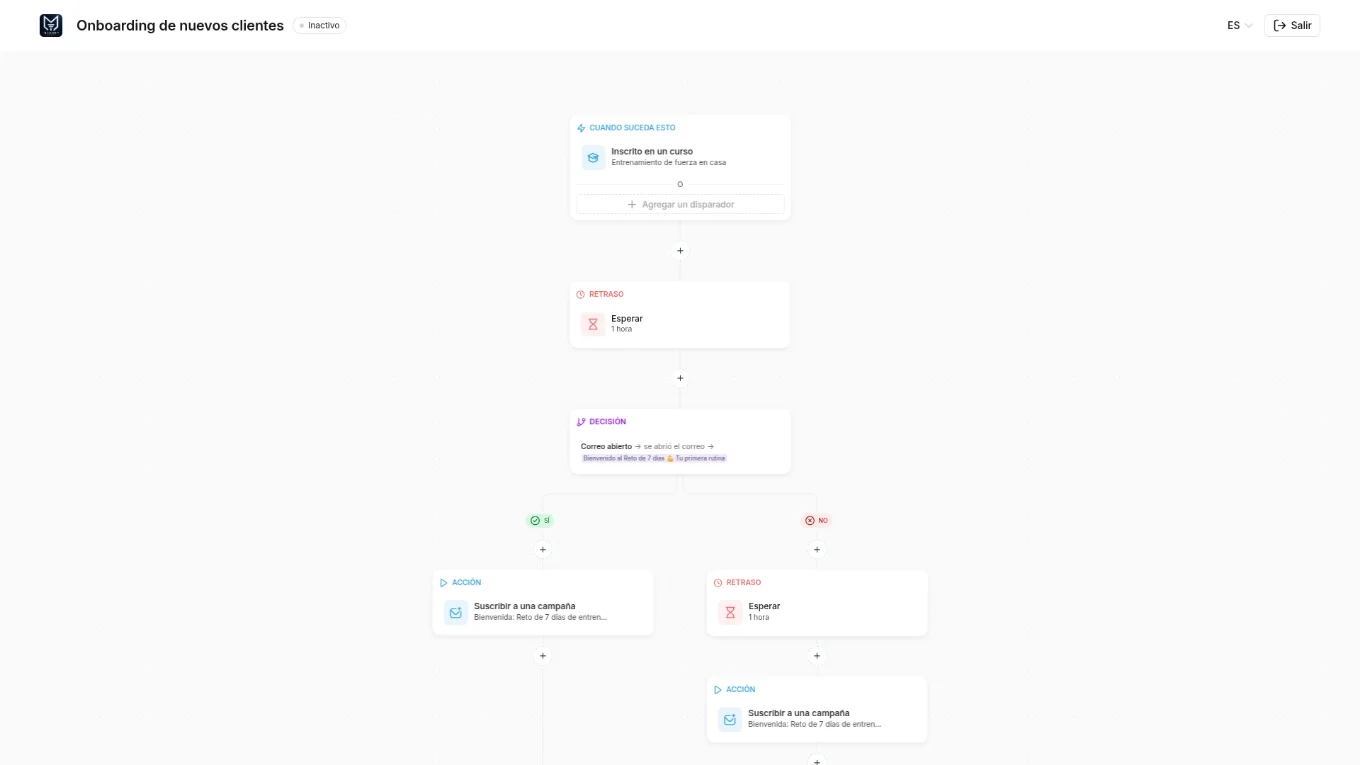Click Agregar un disparador
This screenshot has height=765, width=1360.
point(680,204)
